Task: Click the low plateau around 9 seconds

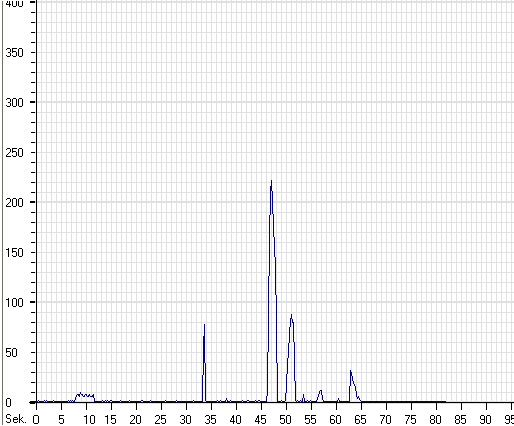Action: 85,395
